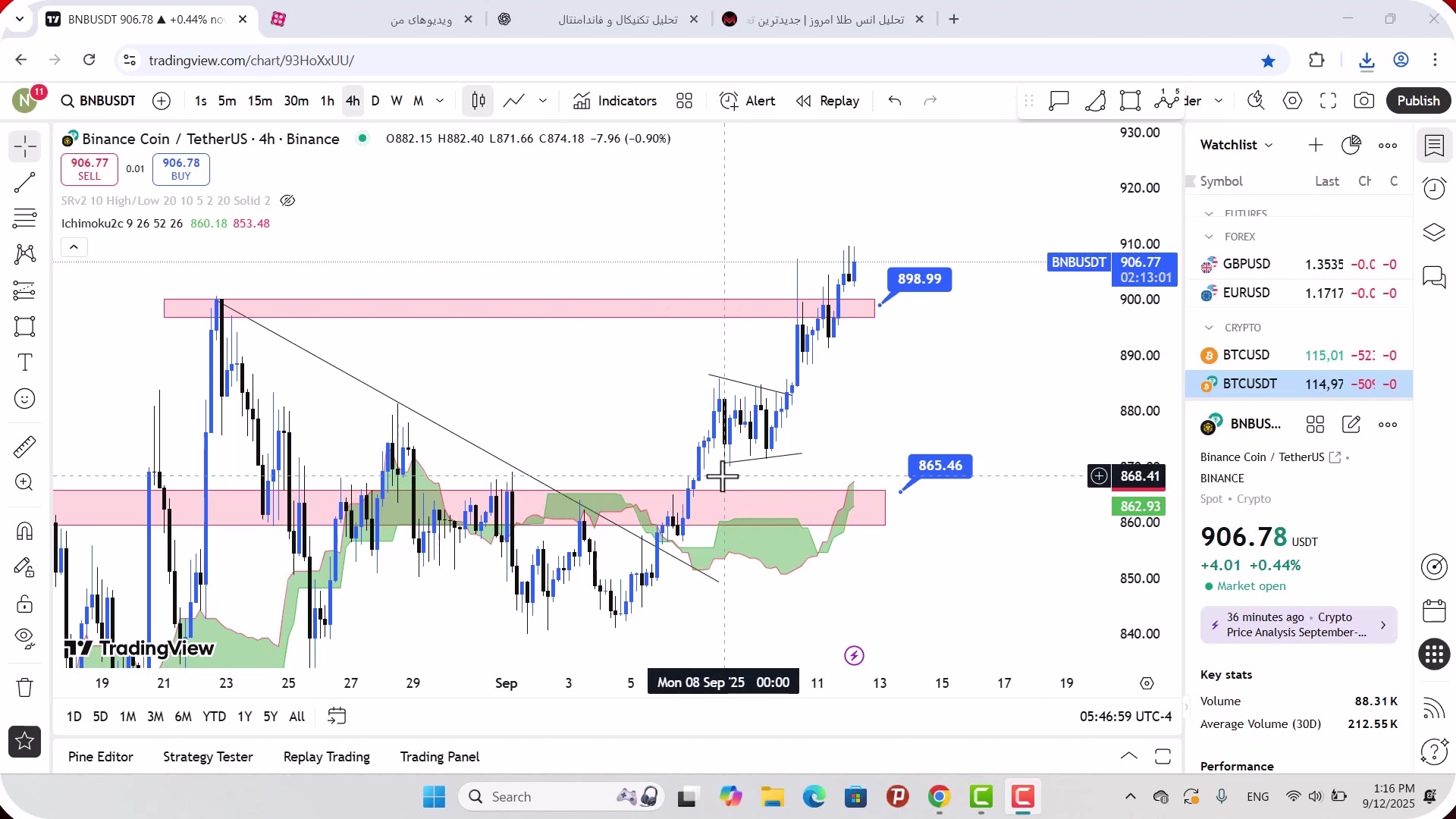Image resolution: width=1456 pixels, height=819 pixels.
Task: Collapse the bottom panel chevron
Action: 1128,756
